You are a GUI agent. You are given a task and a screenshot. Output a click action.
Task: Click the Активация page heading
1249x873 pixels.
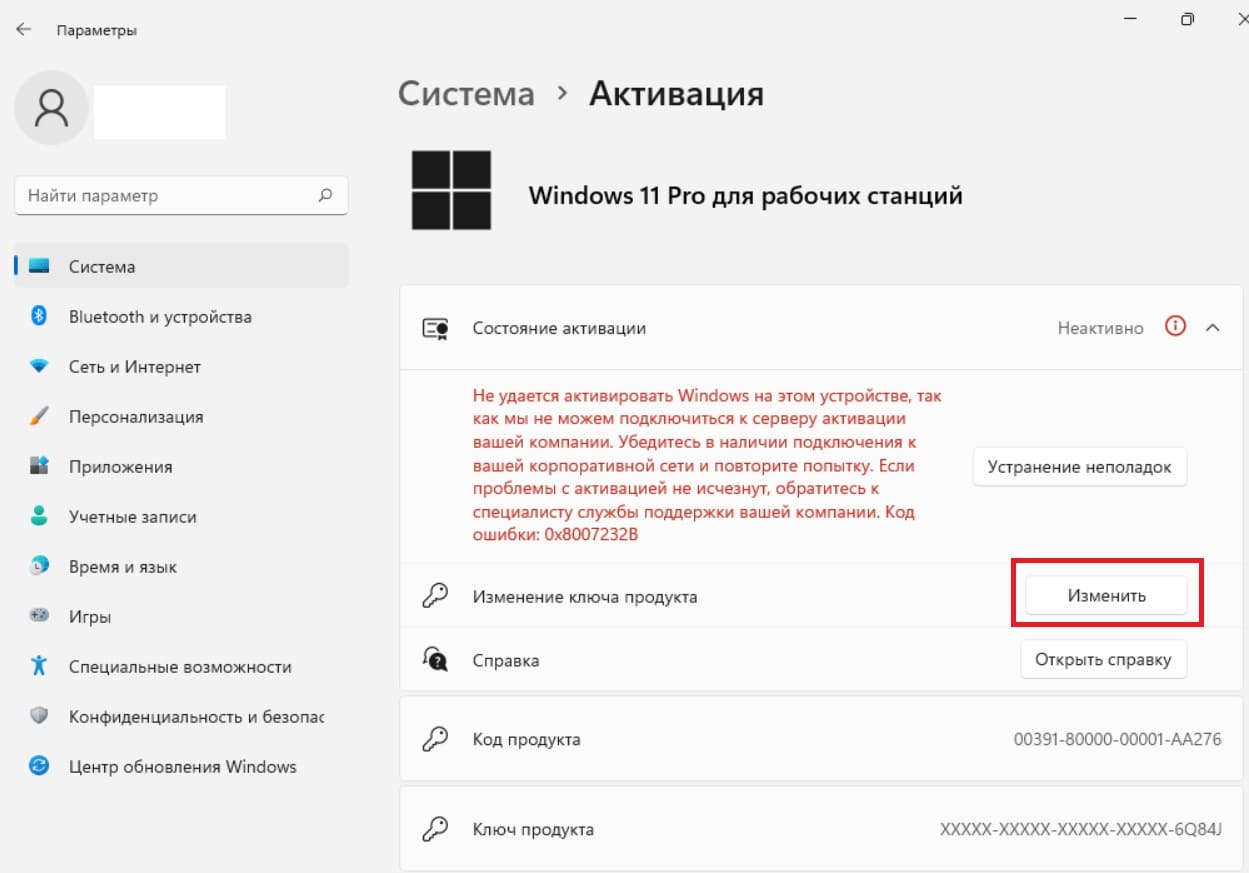tap(676, 94)
